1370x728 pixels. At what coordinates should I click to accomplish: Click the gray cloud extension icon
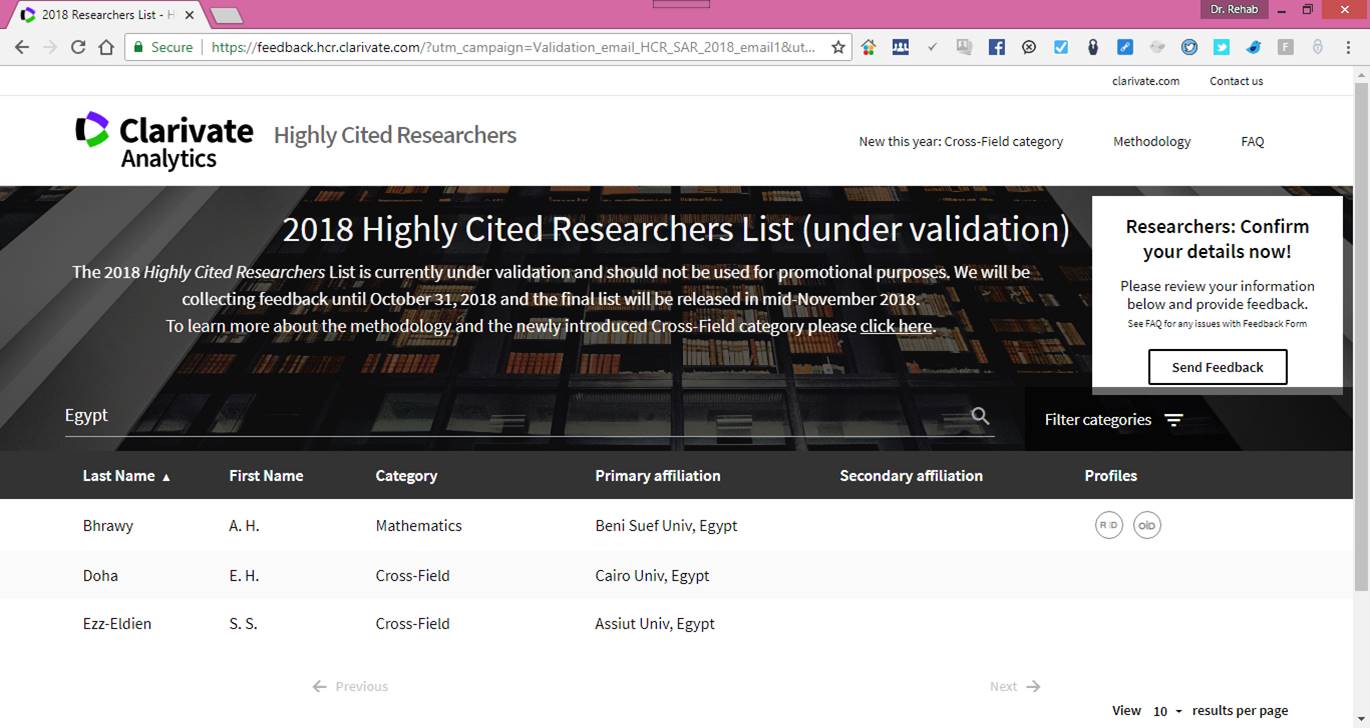tap(1157, 47)
